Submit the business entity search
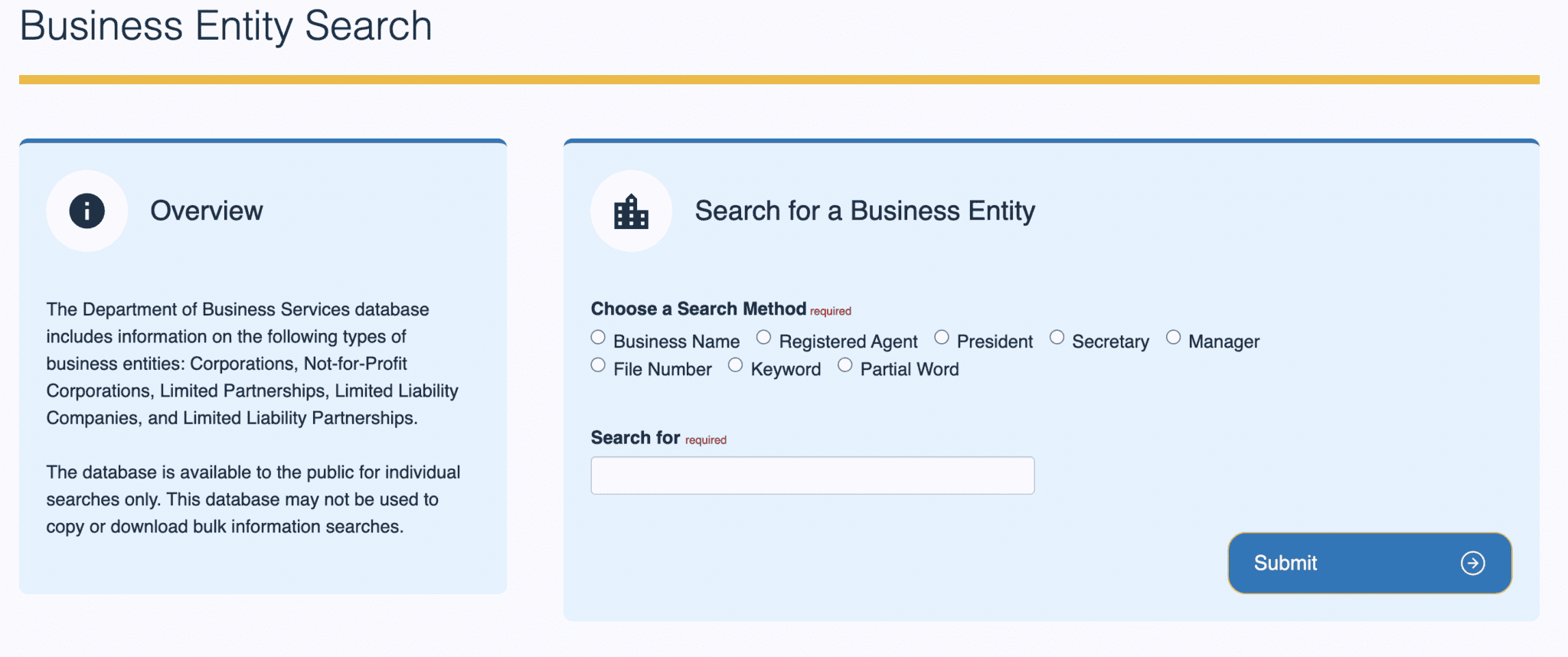 tap(1370, 563)
